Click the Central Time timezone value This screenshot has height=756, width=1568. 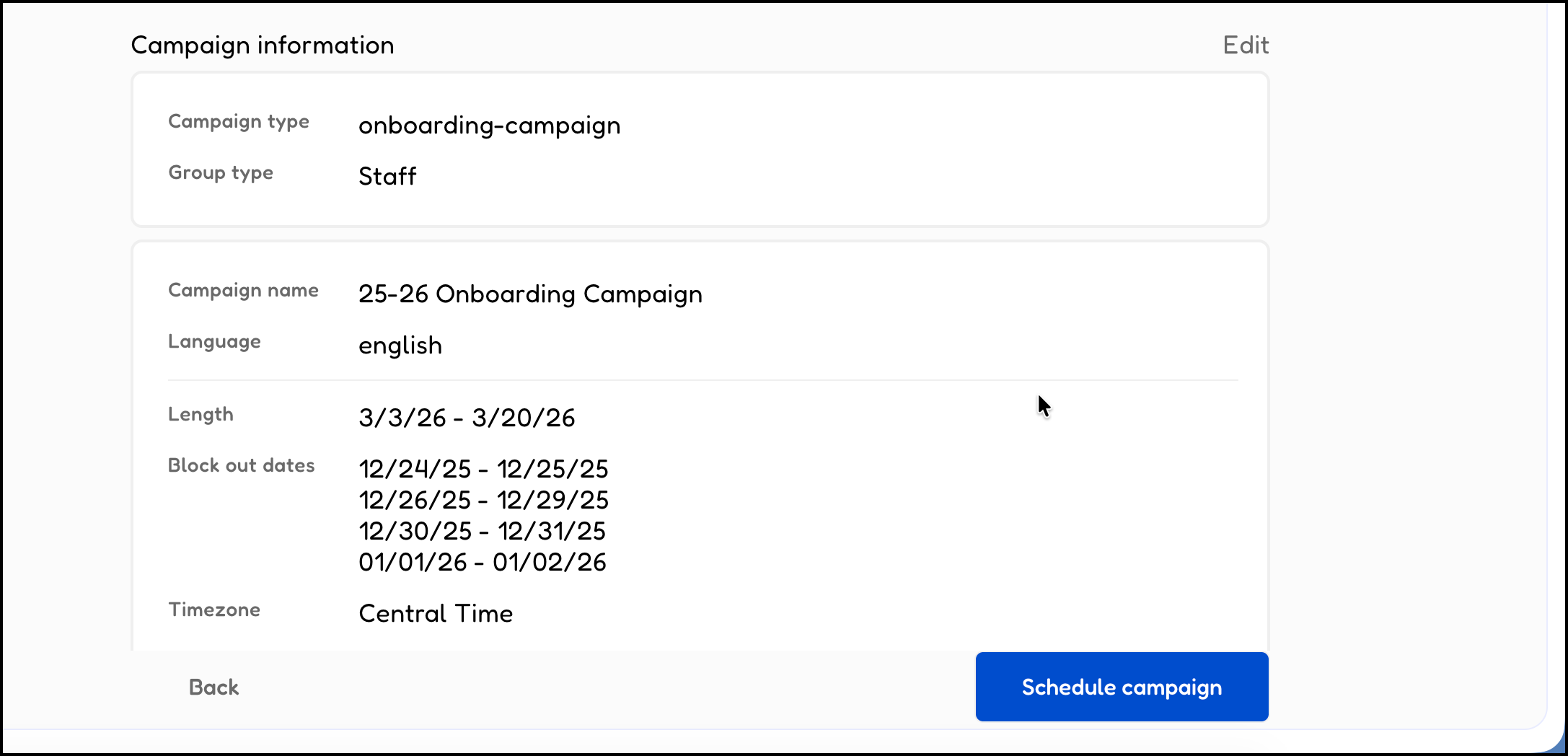[x=436, y=614]
